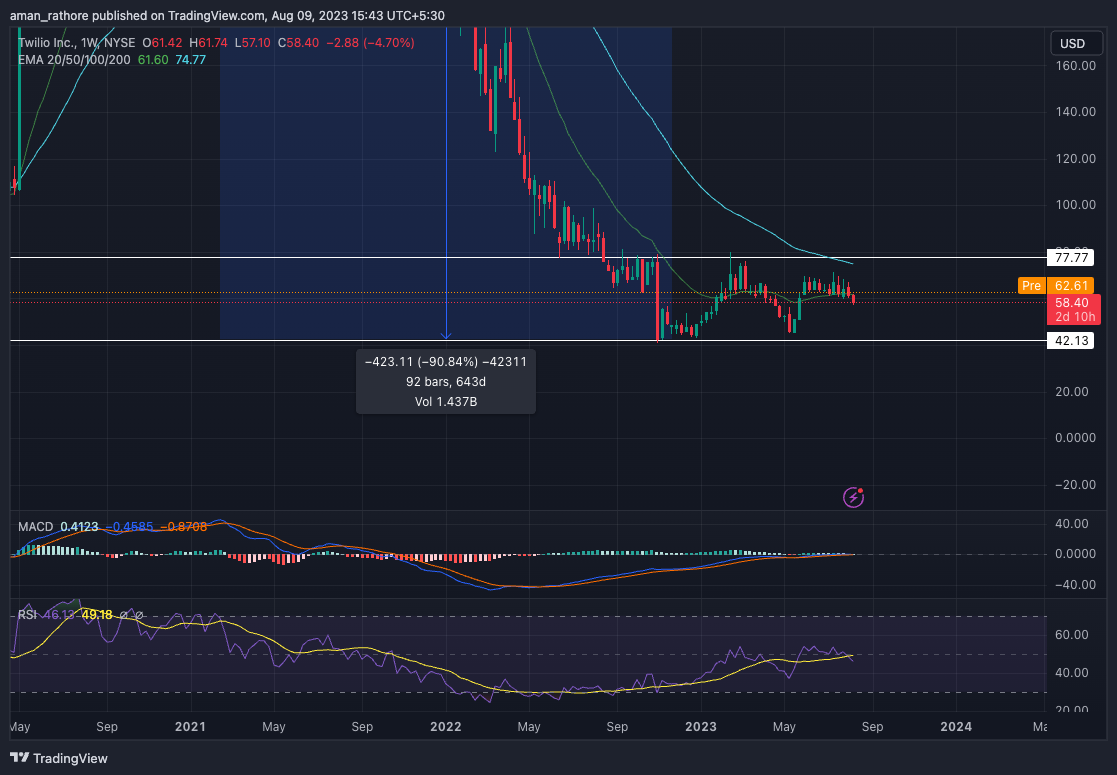The height and width of the screenshot is (775, 1117).
Task: Click the RSI moving average value 49.18
Action: [97, 615]
